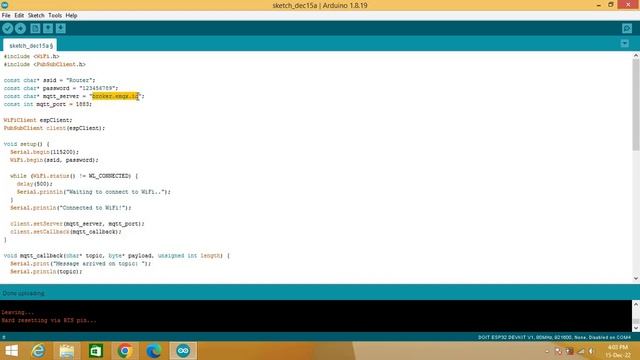Viewport: 640px width, 360px height.
Task: Click the 'Done uploading' status message
Action: click(x=23, y=293)
